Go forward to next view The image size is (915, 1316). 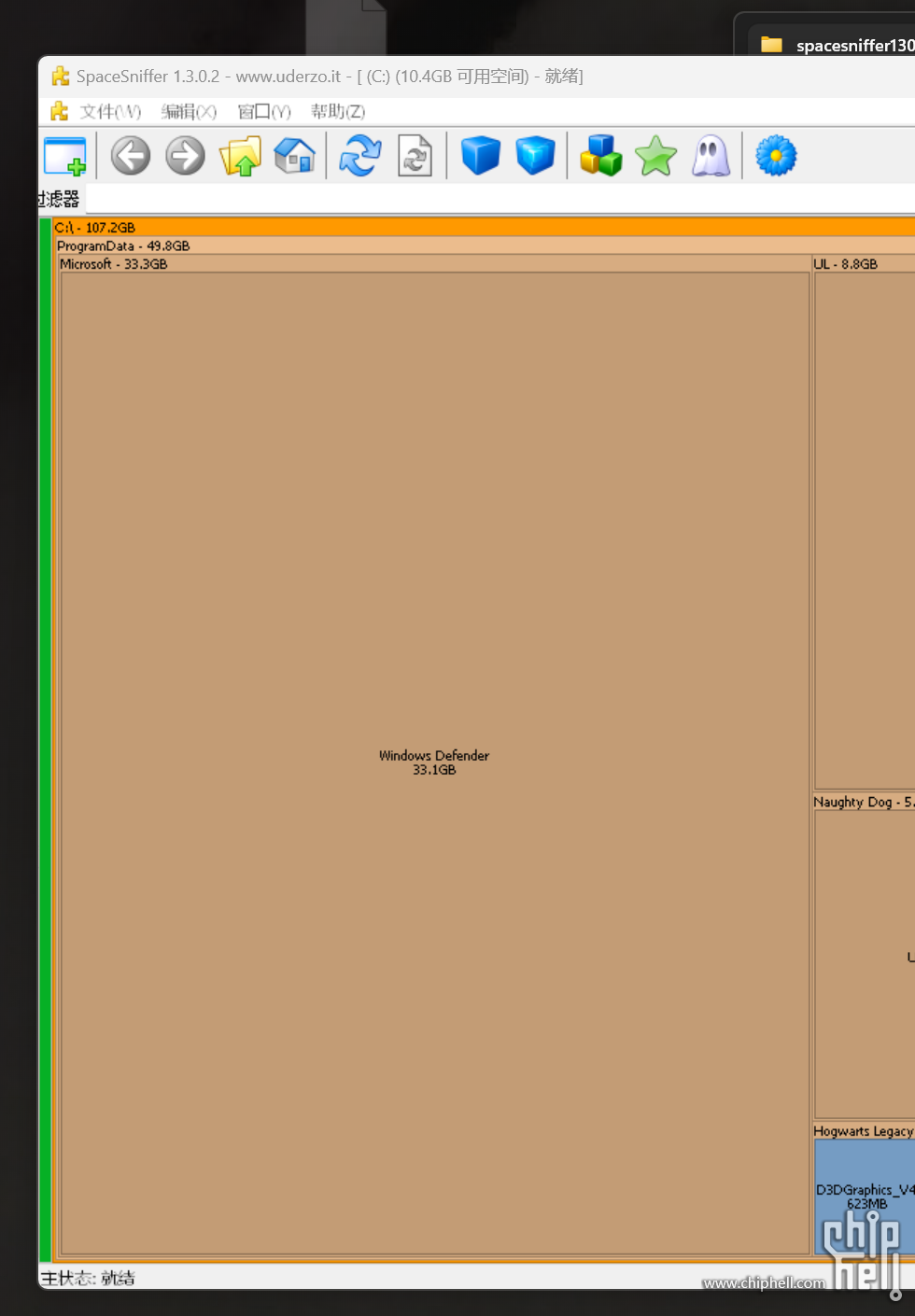[x=185, y=155]
